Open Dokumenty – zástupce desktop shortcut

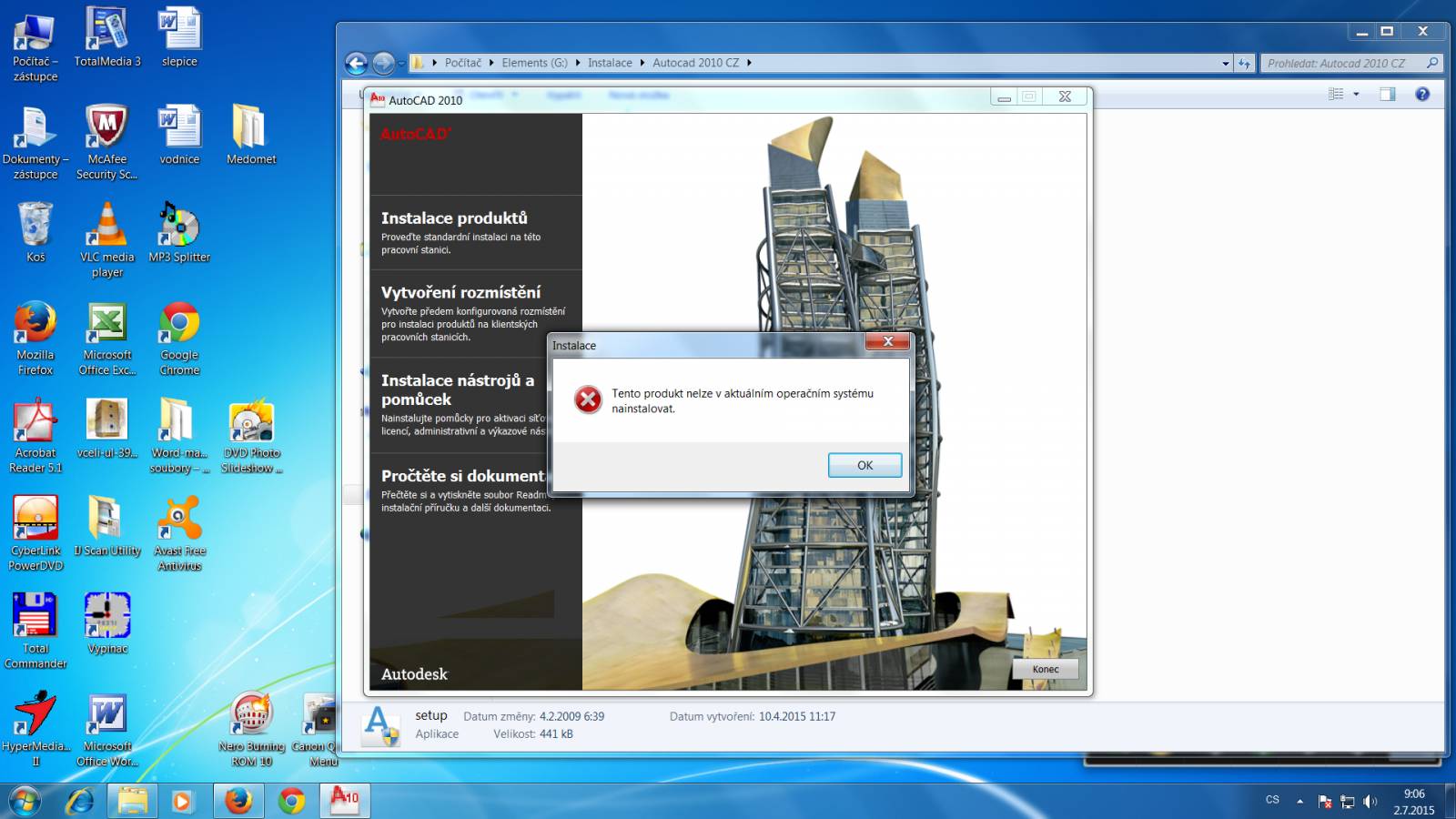click(x=35, y=142)
